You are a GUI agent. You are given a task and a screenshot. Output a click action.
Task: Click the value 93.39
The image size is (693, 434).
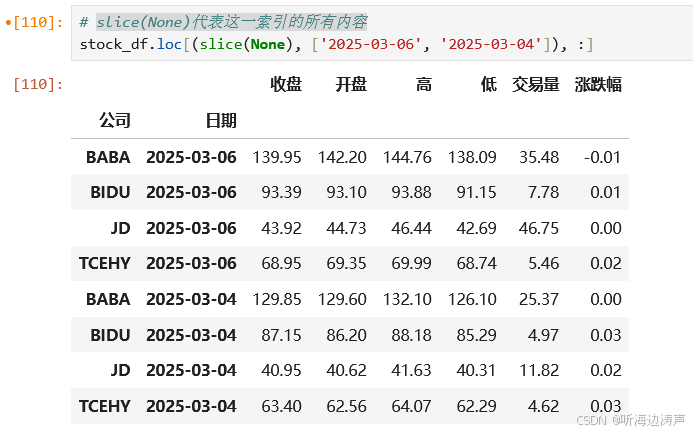(x=281, y=192)
